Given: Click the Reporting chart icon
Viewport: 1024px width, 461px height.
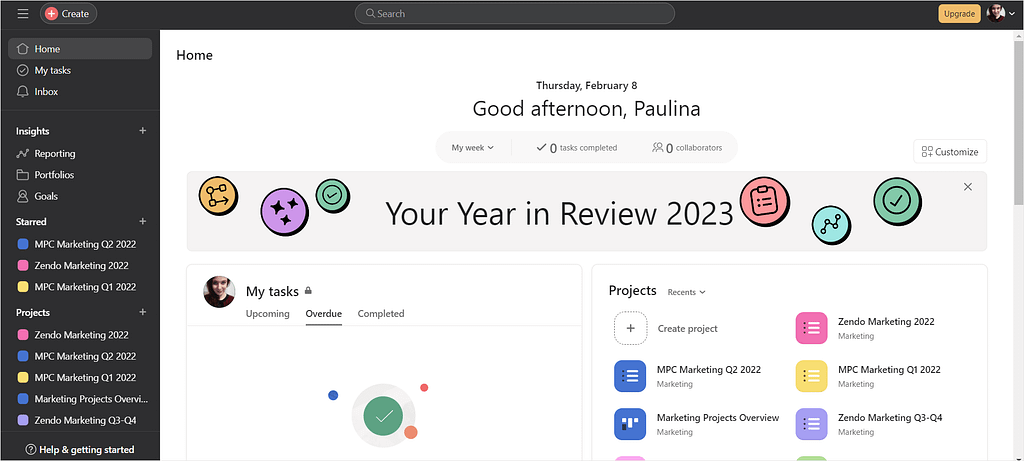Looking at the screenshot, I should click(x=23, y=154).
